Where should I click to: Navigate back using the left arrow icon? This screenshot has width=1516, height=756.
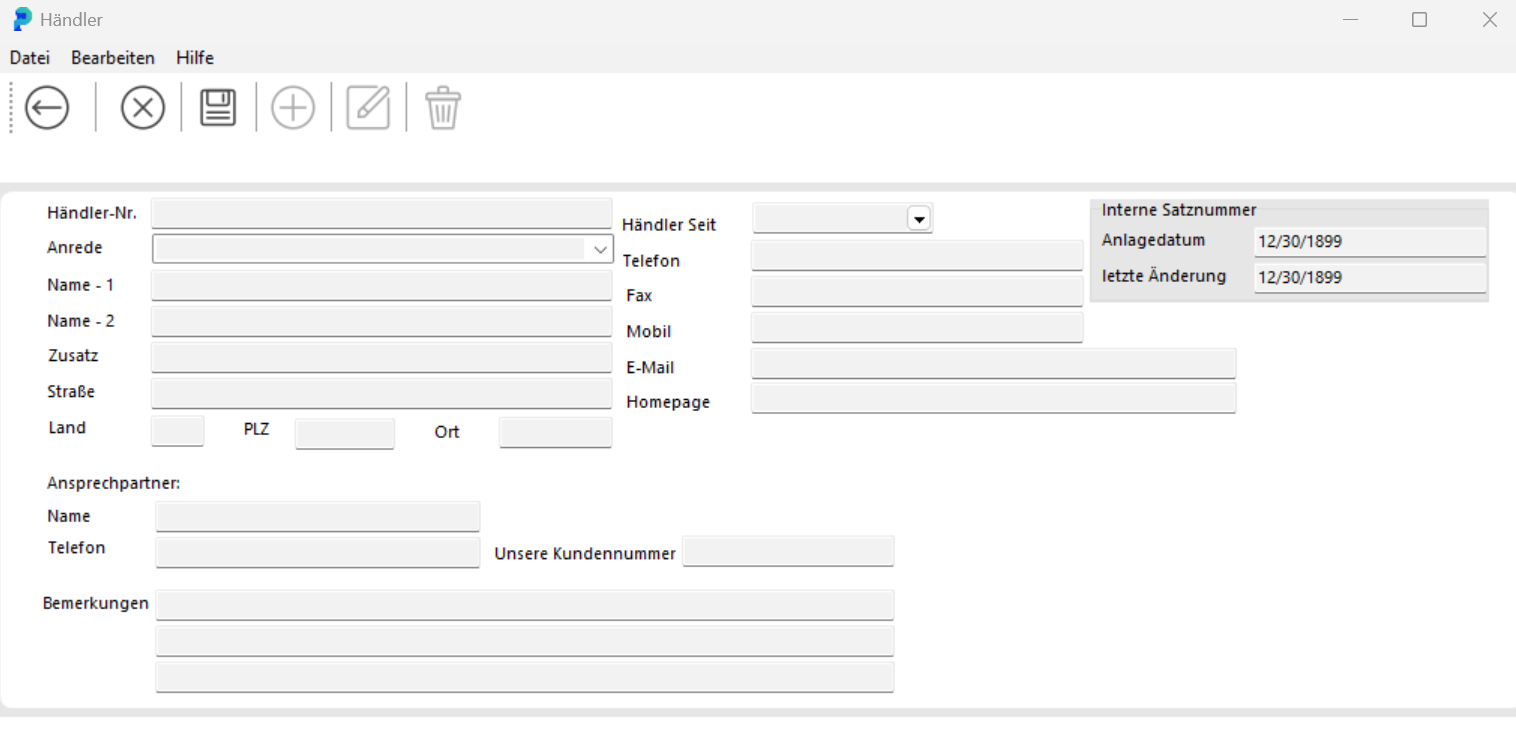tap(46, 107)
